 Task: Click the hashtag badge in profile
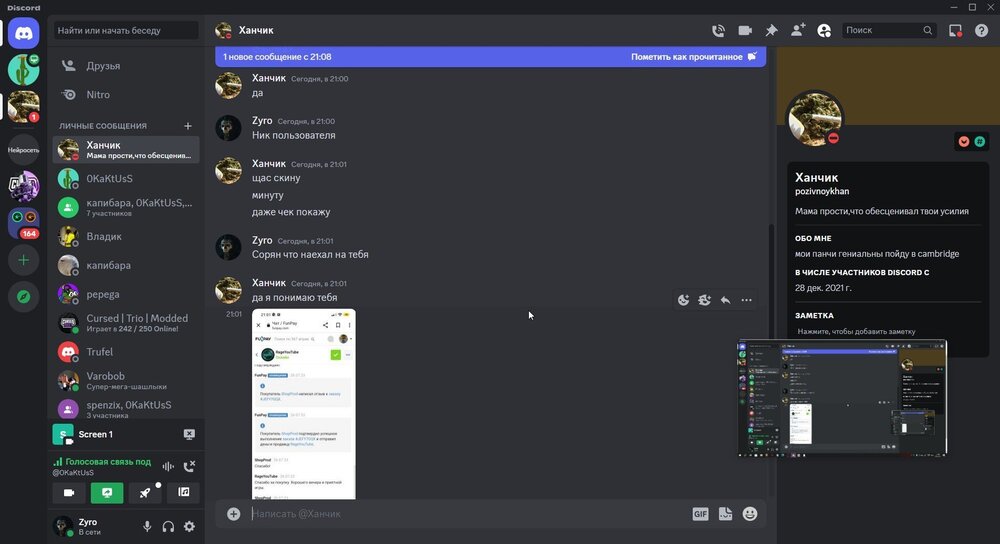point(980,142)
